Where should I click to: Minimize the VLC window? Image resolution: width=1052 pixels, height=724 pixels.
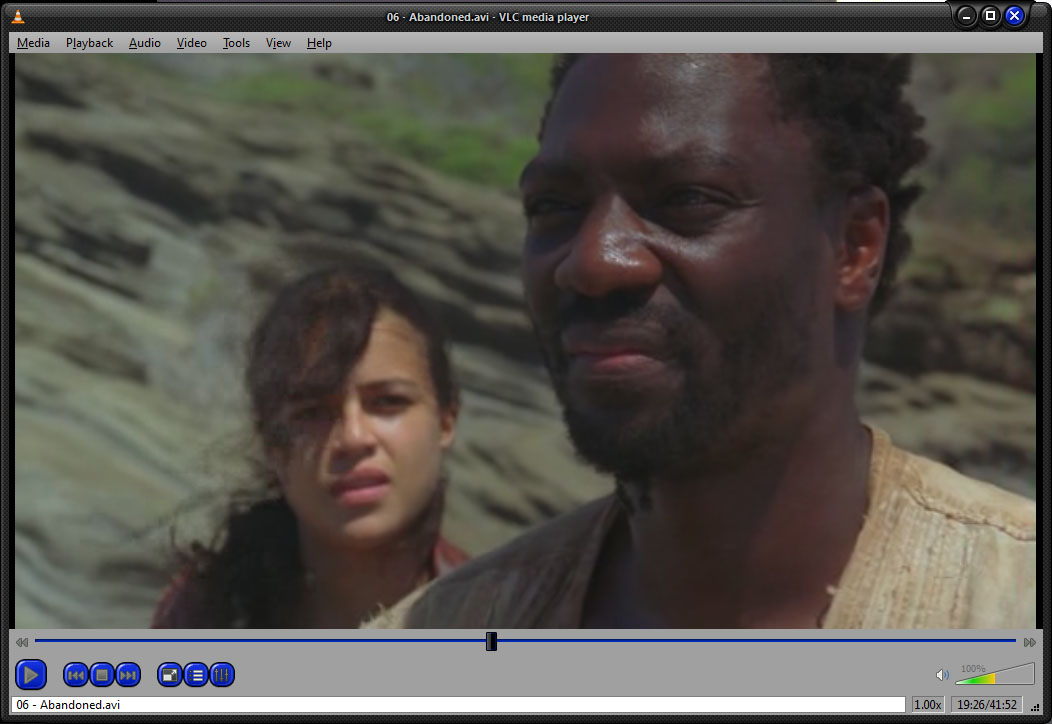click(x=966, y=16)
